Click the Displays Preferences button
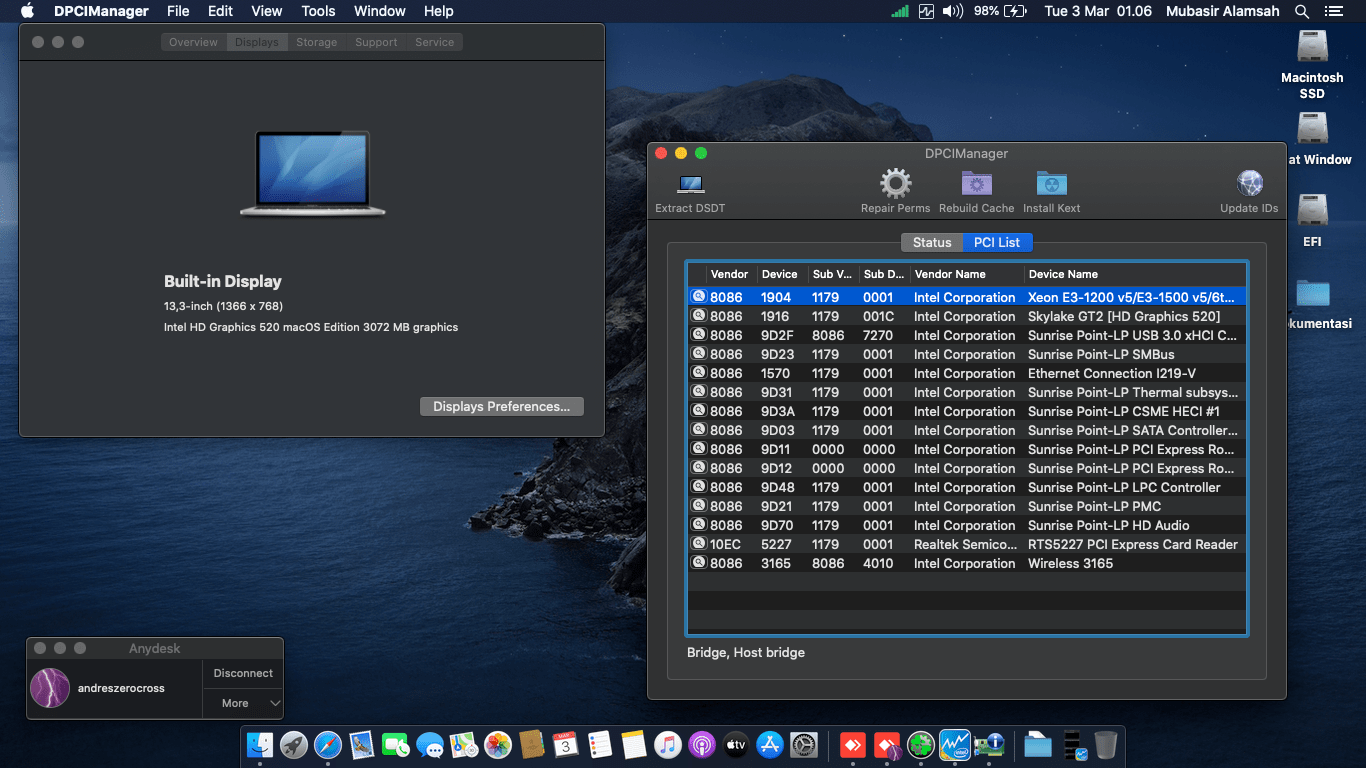1366x768 pixels. tap(502, 407)
